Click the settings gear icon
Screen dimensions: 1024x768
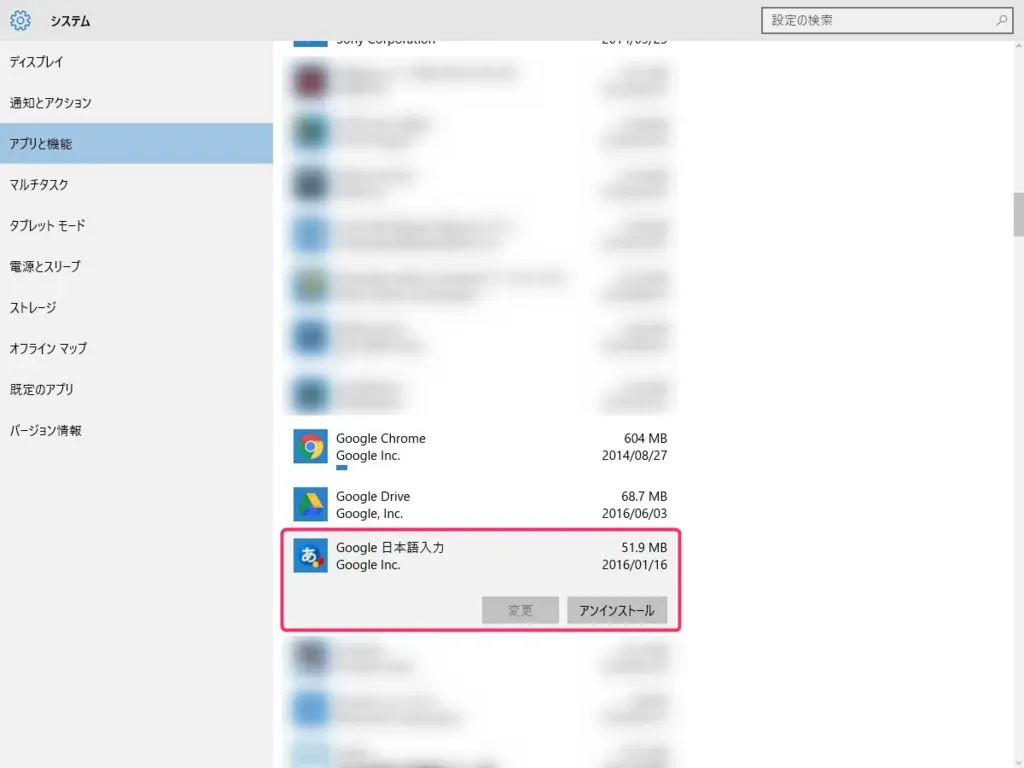20,20
